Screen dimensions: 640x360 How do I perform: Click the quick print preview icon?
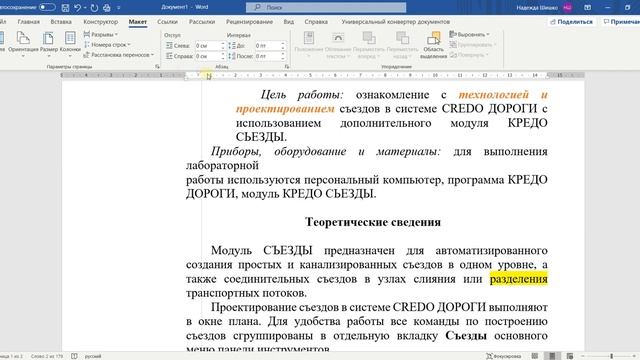coord(107,7)
